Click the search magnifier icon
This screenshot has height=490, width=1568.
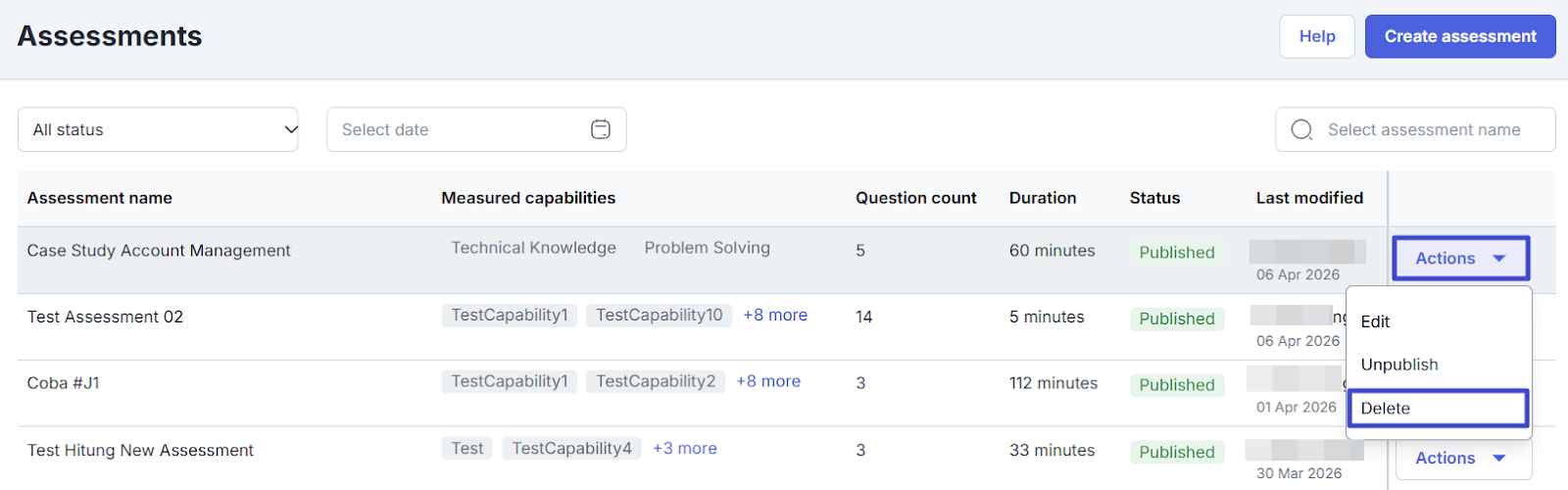(1301, 129)
